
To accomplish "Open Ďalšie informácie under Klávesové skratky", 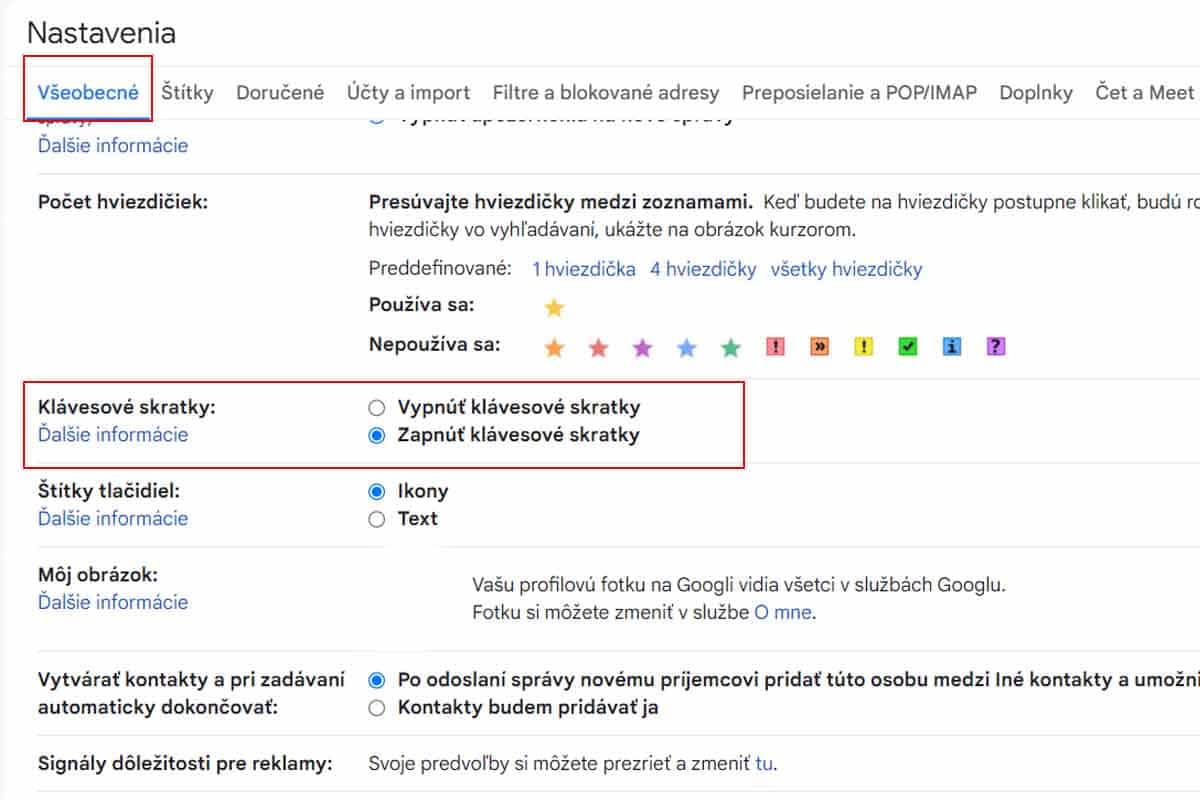I will point(113,435).
